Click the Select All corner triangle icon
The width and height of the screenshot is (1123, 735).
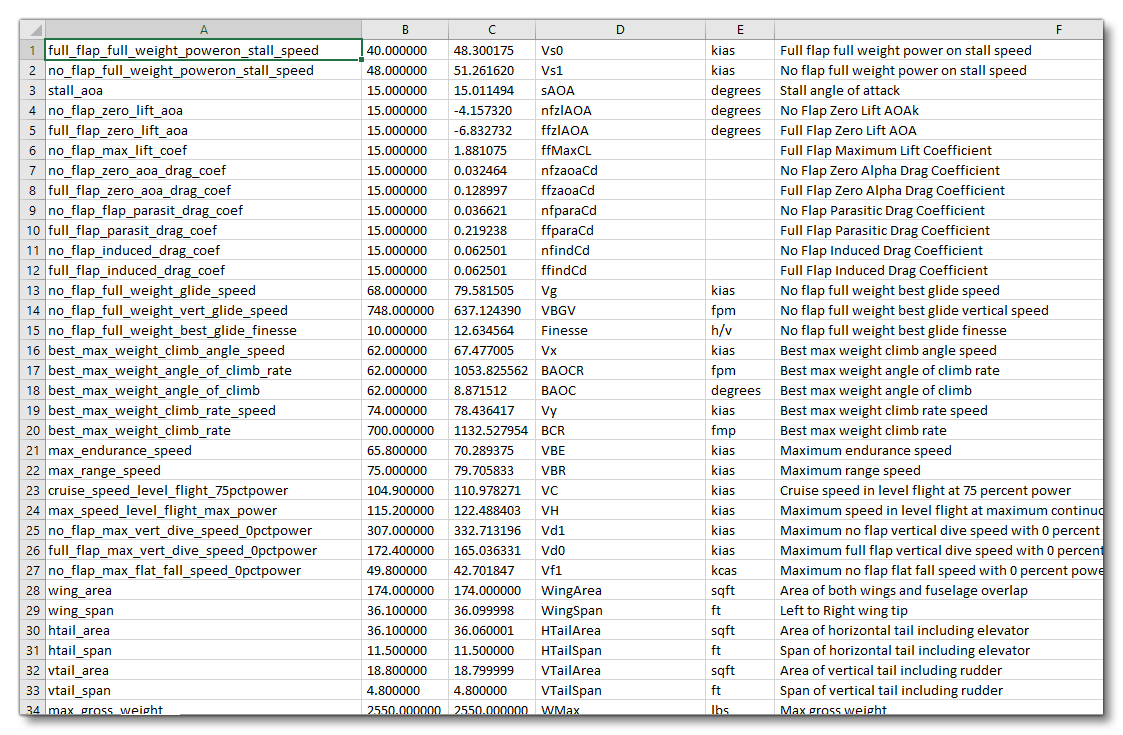[36, 29]
